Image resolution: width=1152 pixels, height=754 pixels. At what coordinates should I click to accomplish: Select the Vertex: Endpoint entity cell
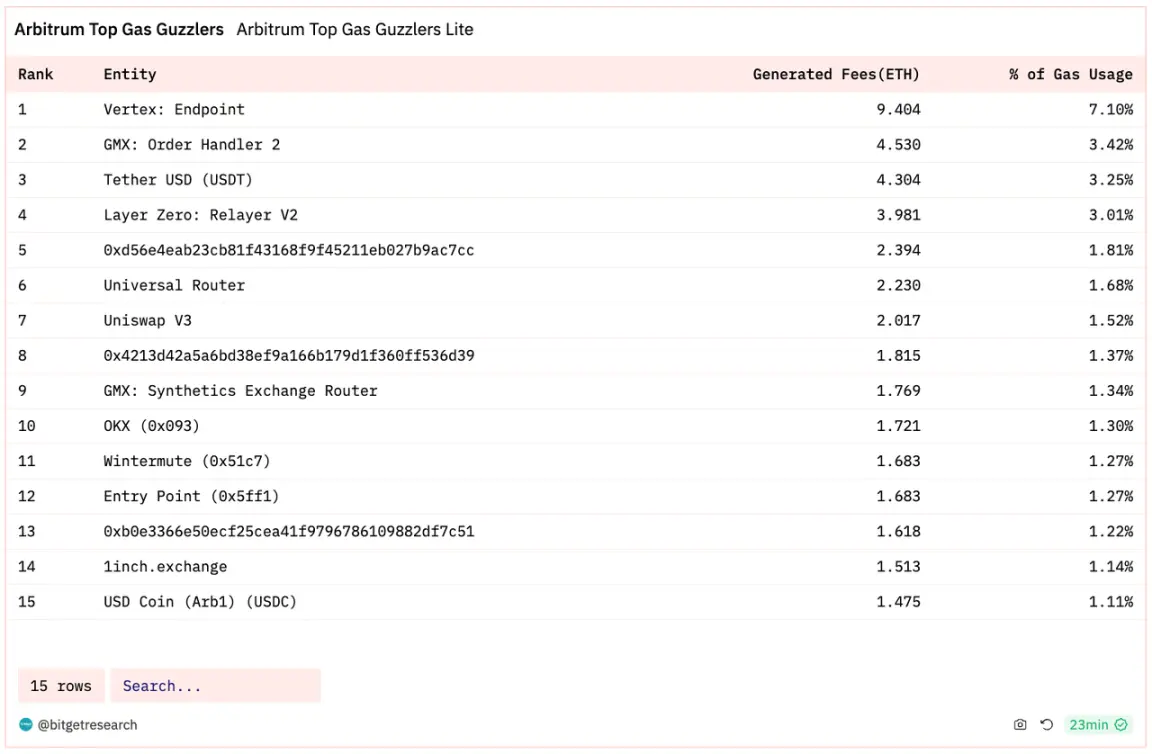(x=174, y=110)
